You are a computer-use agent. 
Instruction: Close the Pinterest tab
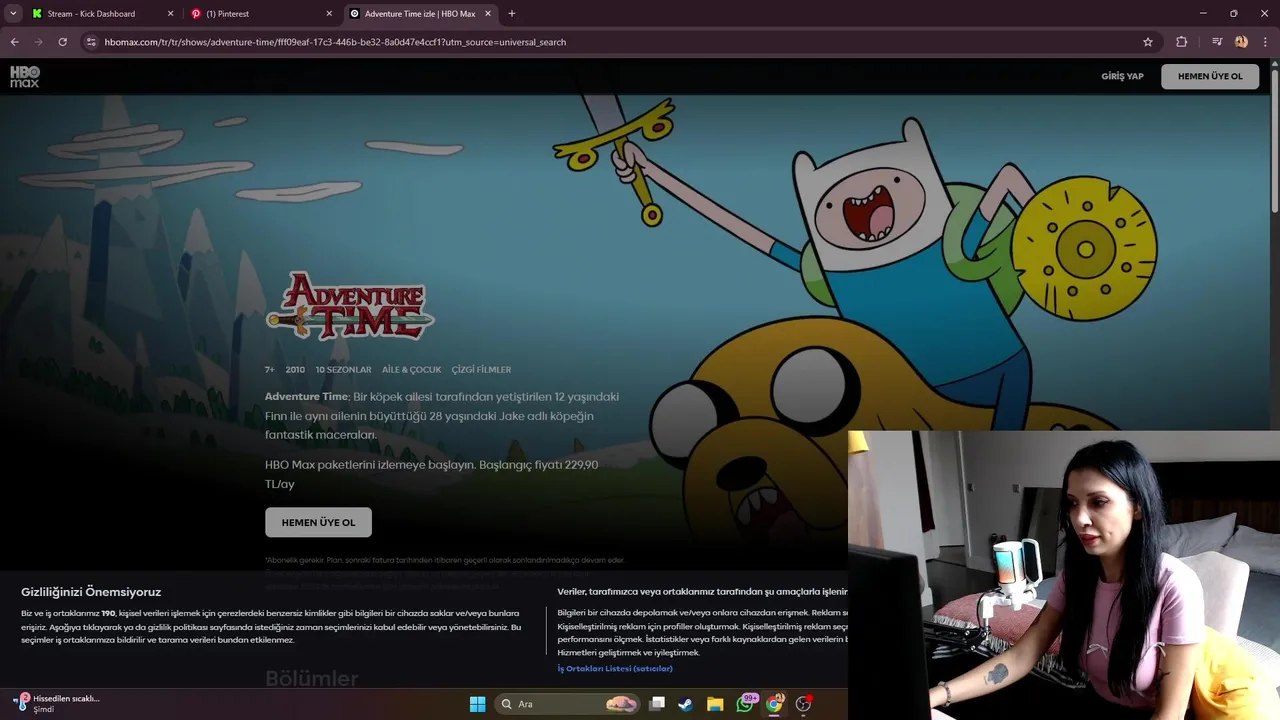point(329,14)
